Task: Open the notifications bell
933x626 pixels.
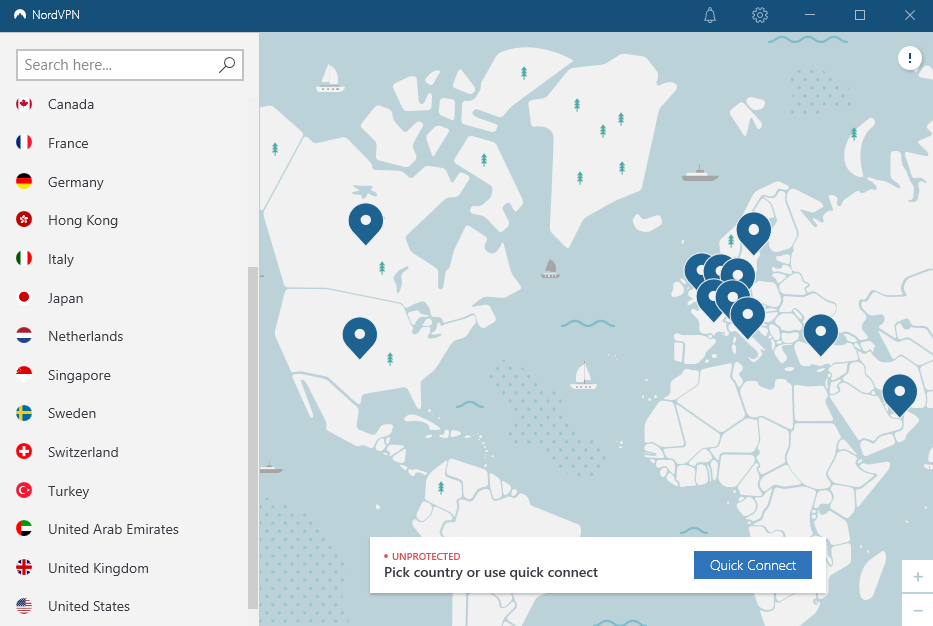Action: coord(710,15)
